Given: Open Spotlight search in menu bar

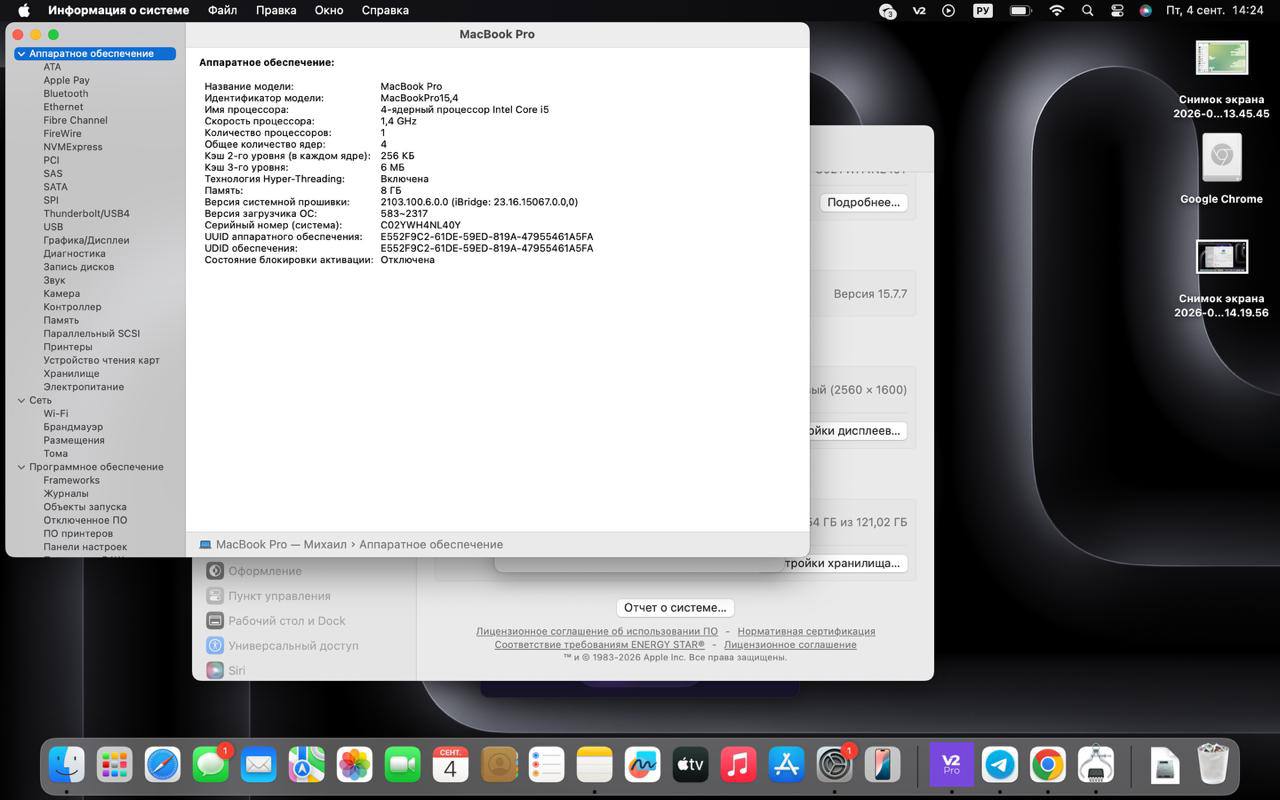Looking at the screenshot, I should [1087, 10].
